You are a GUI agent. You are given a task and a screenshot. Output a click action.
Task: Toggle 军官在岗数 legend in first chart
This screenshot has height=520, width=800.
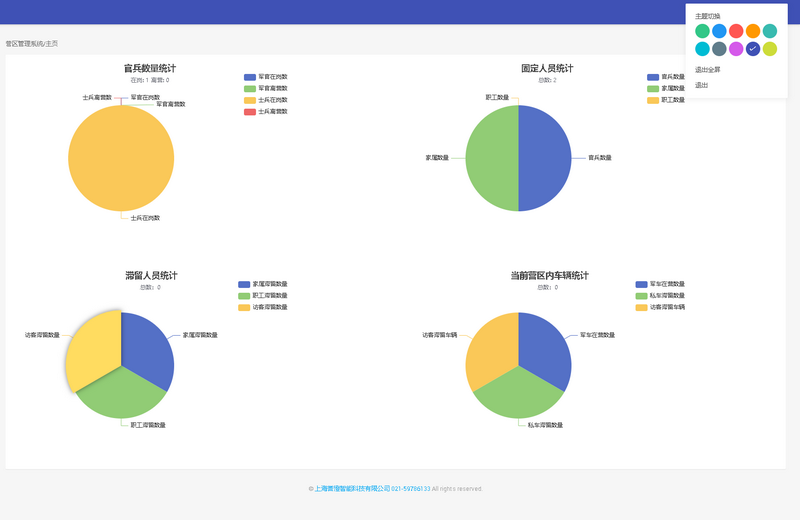[x=265, y=77]
